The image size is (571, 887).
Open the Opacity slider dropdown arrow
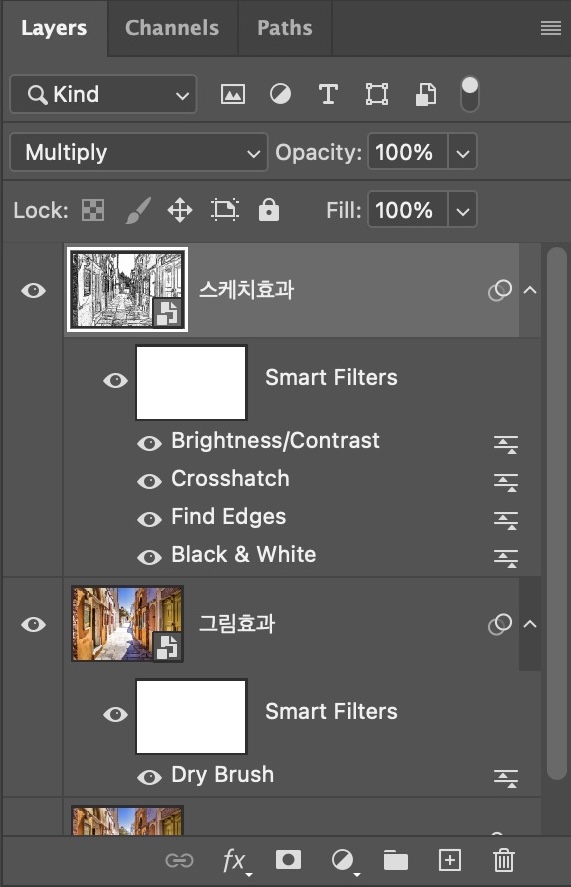[462, 152]
